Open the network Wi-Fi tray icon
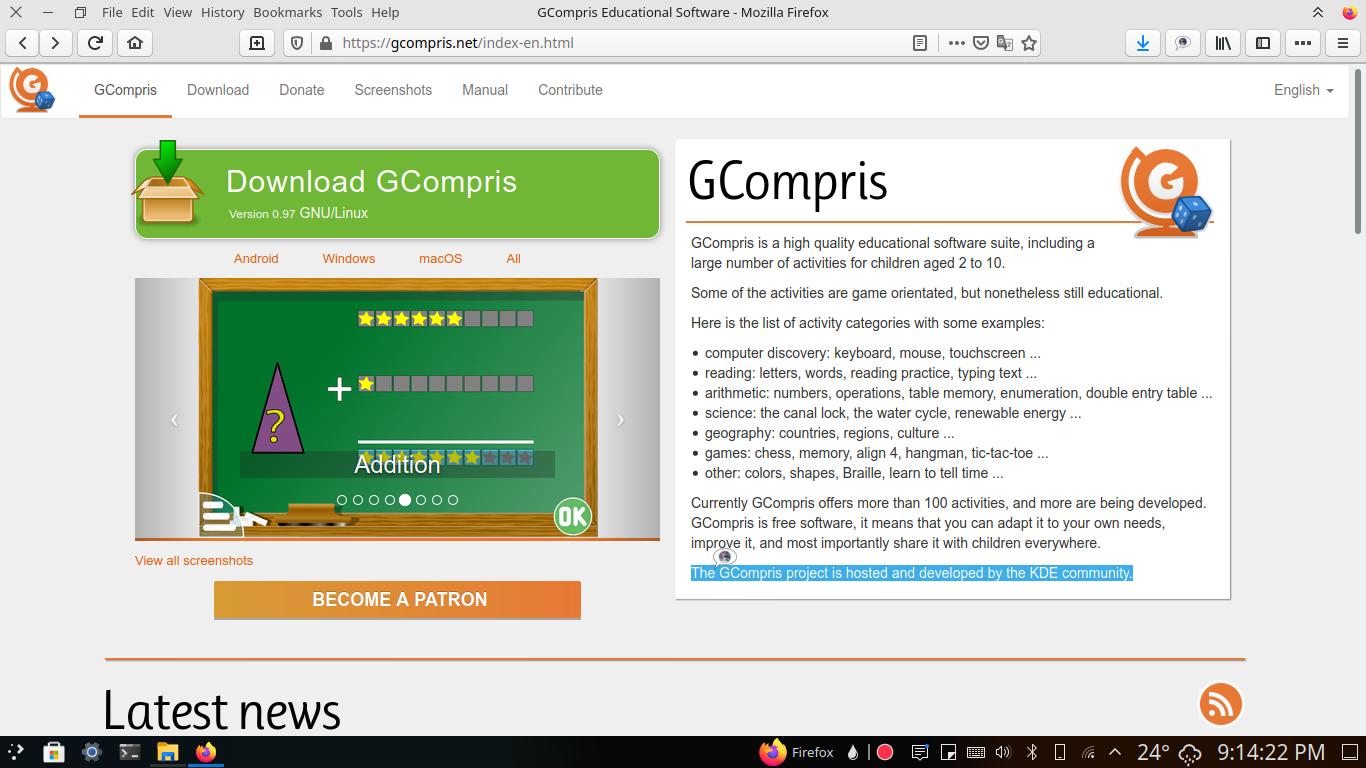The width and height of the screenshot is (1366, 768). (x=1089, y=752)
